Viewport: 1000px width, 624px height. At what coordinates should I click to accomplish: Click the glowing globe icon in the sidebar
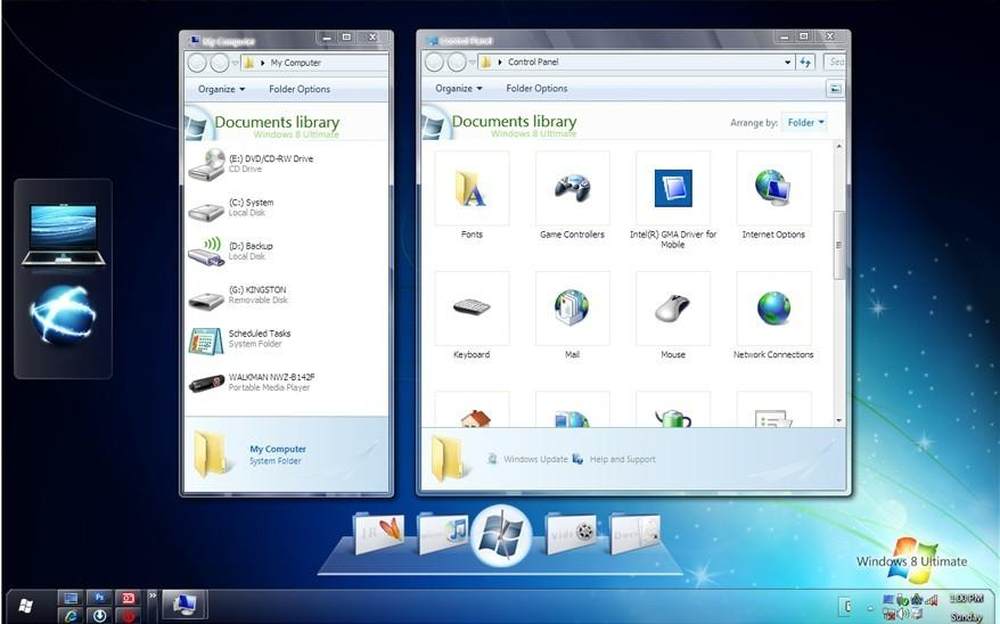pyautogui.click(x=62, y=316)
